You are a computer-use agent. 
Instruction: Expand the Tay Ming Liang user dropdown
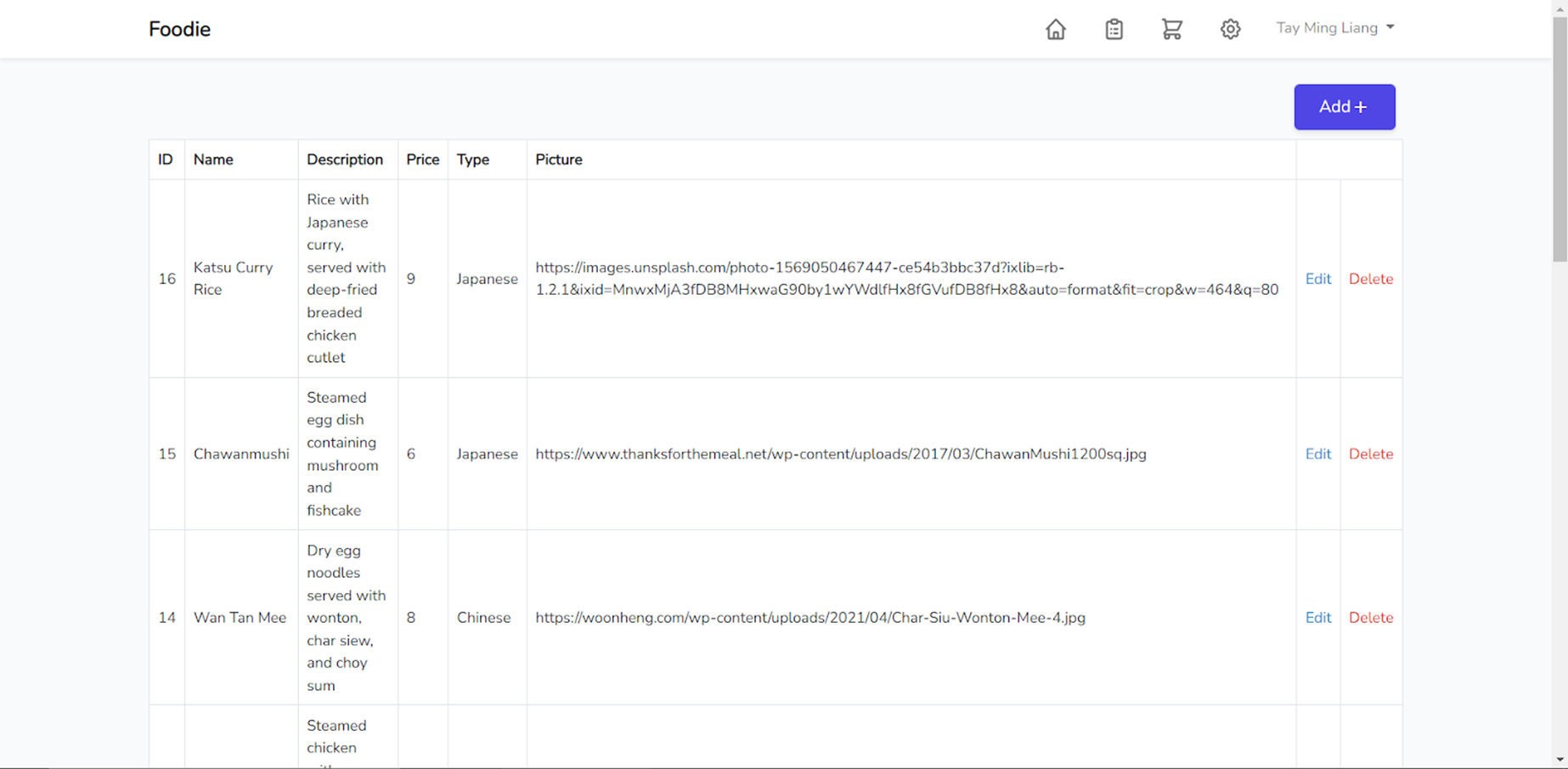pyautogui.click(x=1334, y=28)
